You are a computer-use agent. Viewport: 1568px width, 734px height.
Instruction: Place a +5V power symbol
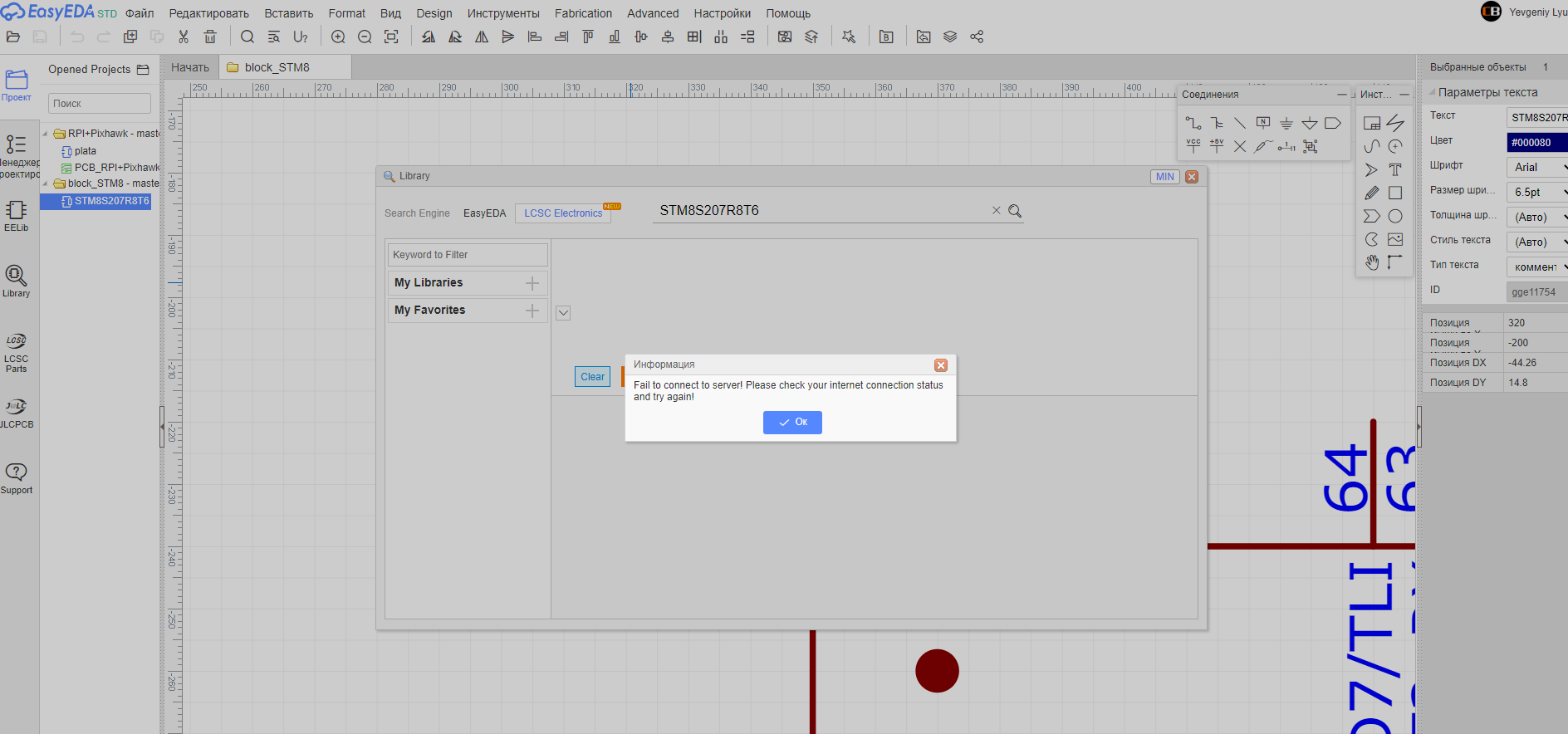[x=1217, y=146]
